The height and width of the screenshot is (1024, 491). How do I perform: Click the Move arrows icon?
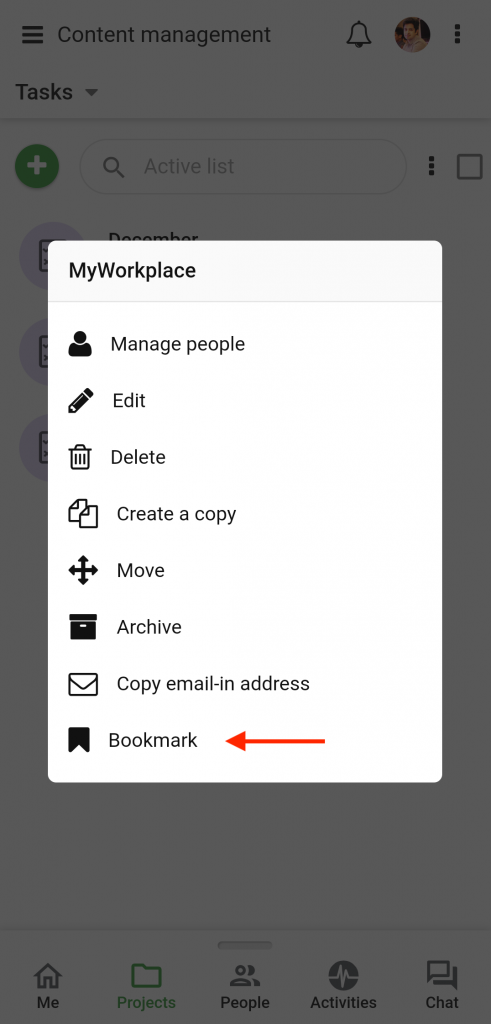pyautogui.click(x=83, y=570)
